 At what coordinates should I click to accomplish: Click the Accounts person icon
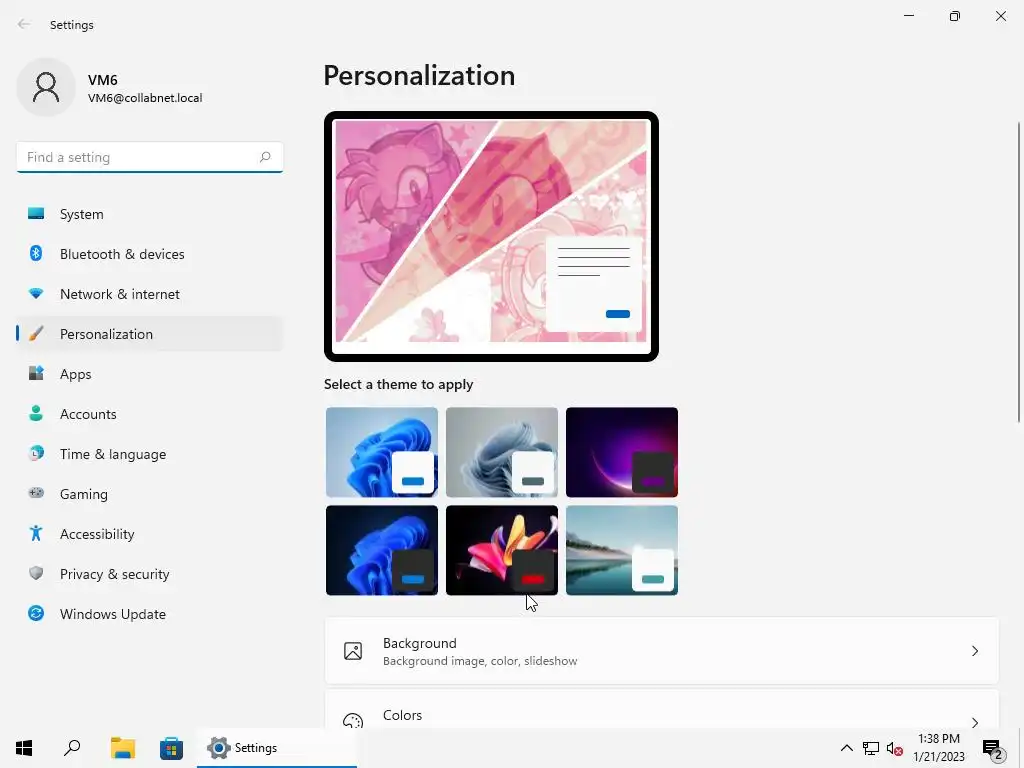coord(36,413)
